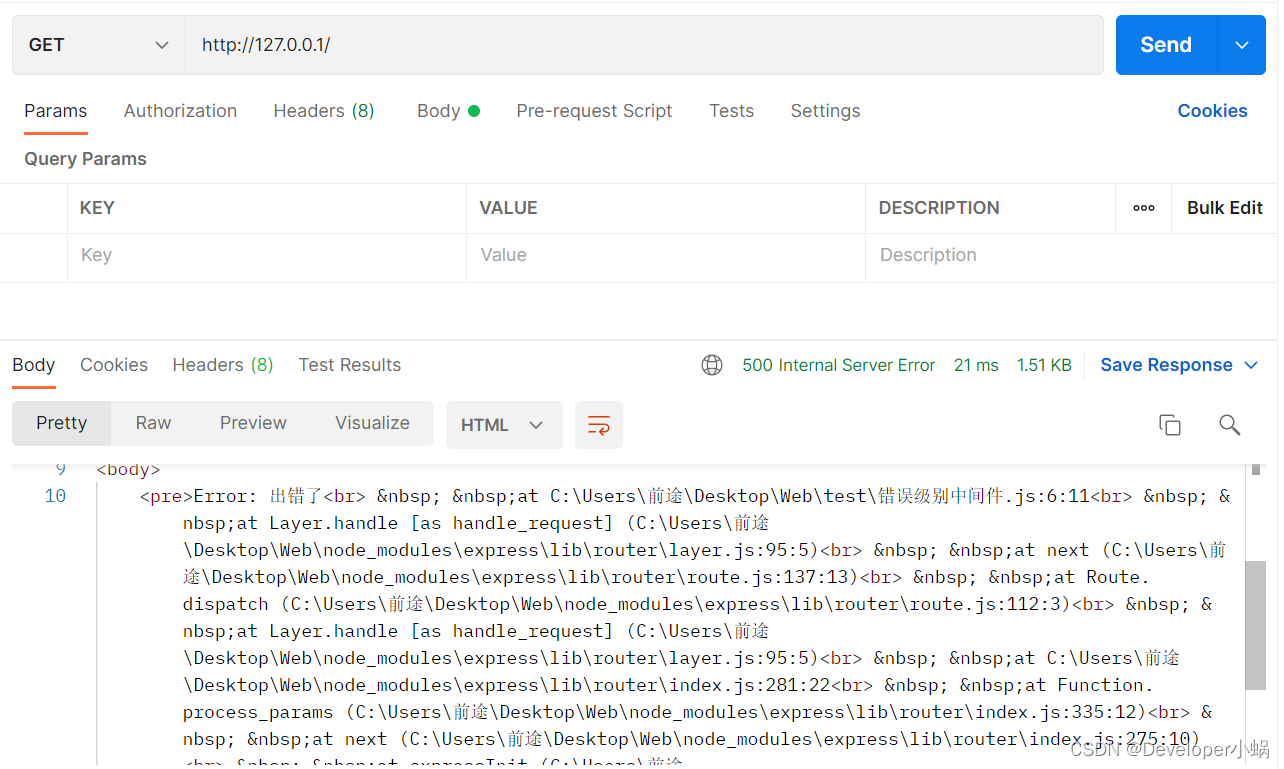Click the Key input cell

pos(266,256)
